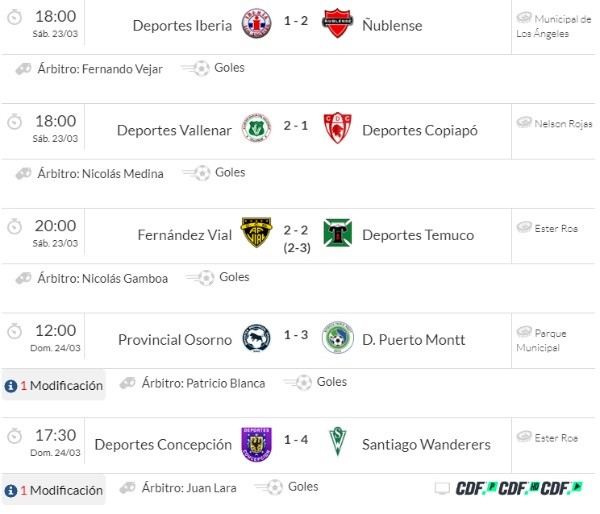The height and width of the screenshot is (514, 600).
Task: Click the Fernández Vial team crest
Action: [256, 235]
